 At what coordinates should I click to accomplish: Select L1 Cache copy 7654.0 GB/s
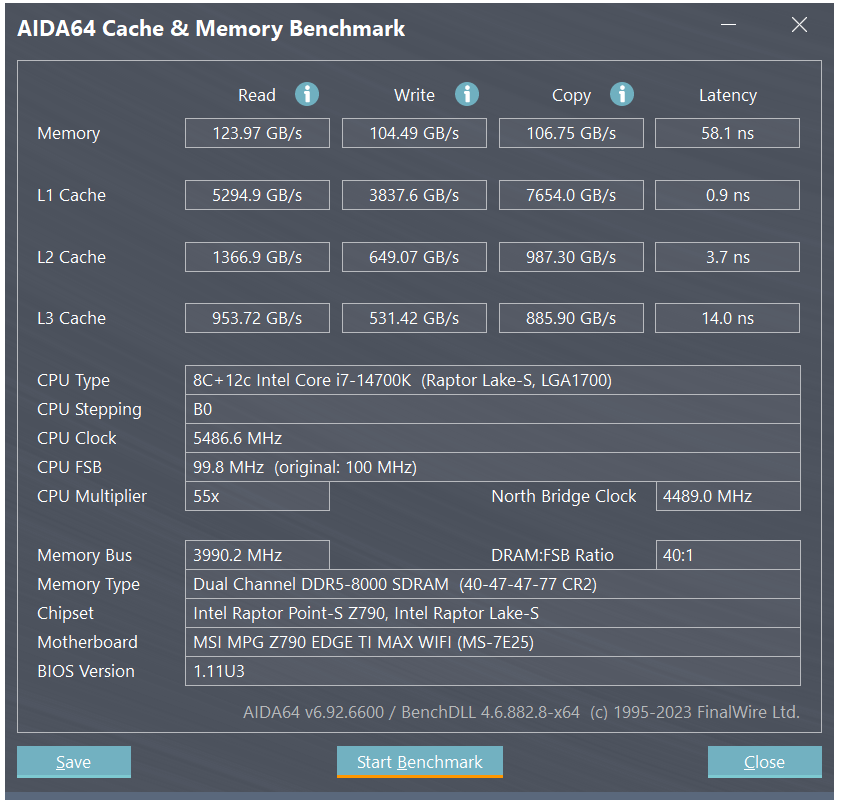[x=571, y=195]
